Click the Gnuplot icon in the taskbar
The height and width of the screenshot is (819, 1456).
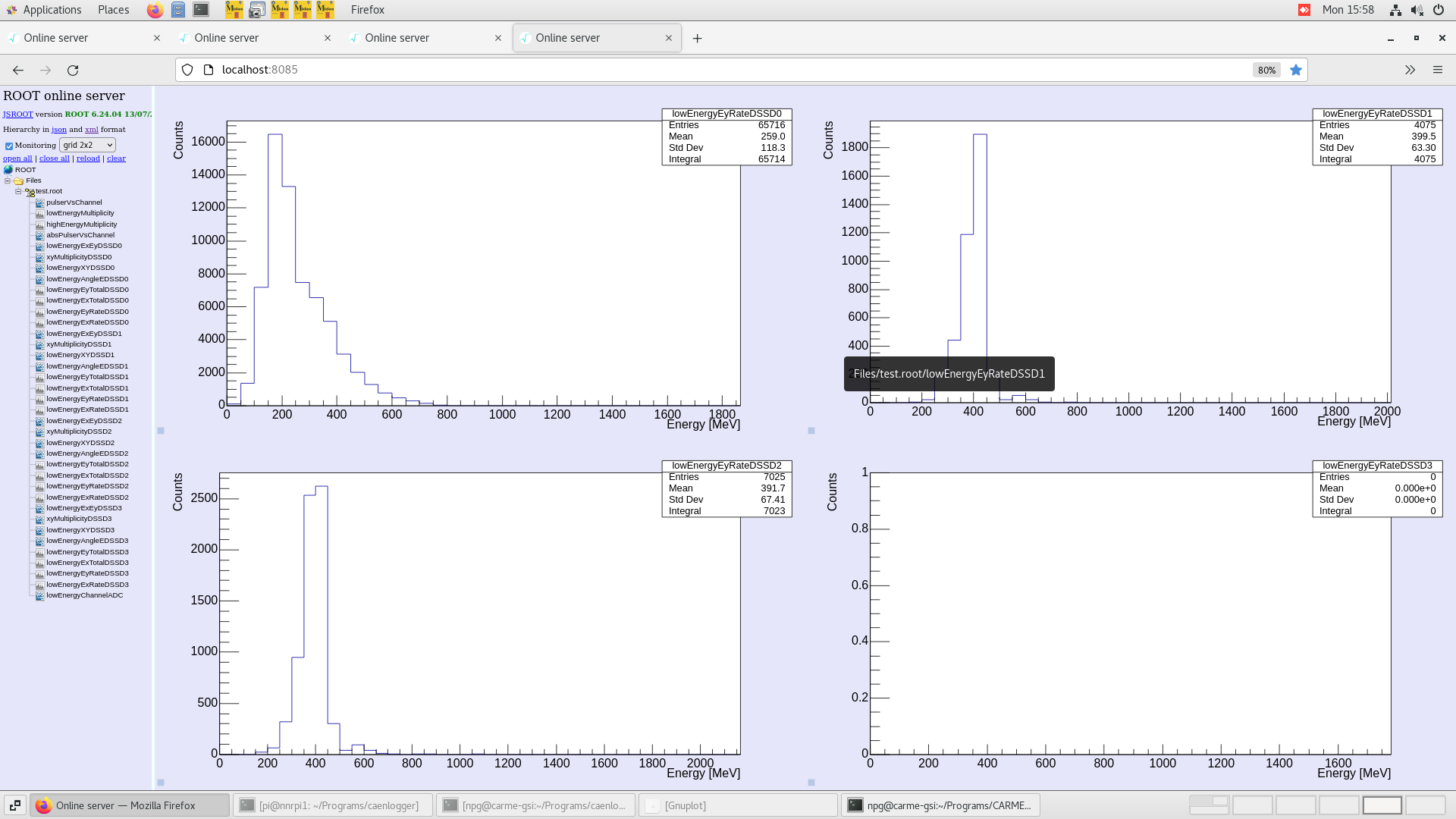tap(653, 805)
